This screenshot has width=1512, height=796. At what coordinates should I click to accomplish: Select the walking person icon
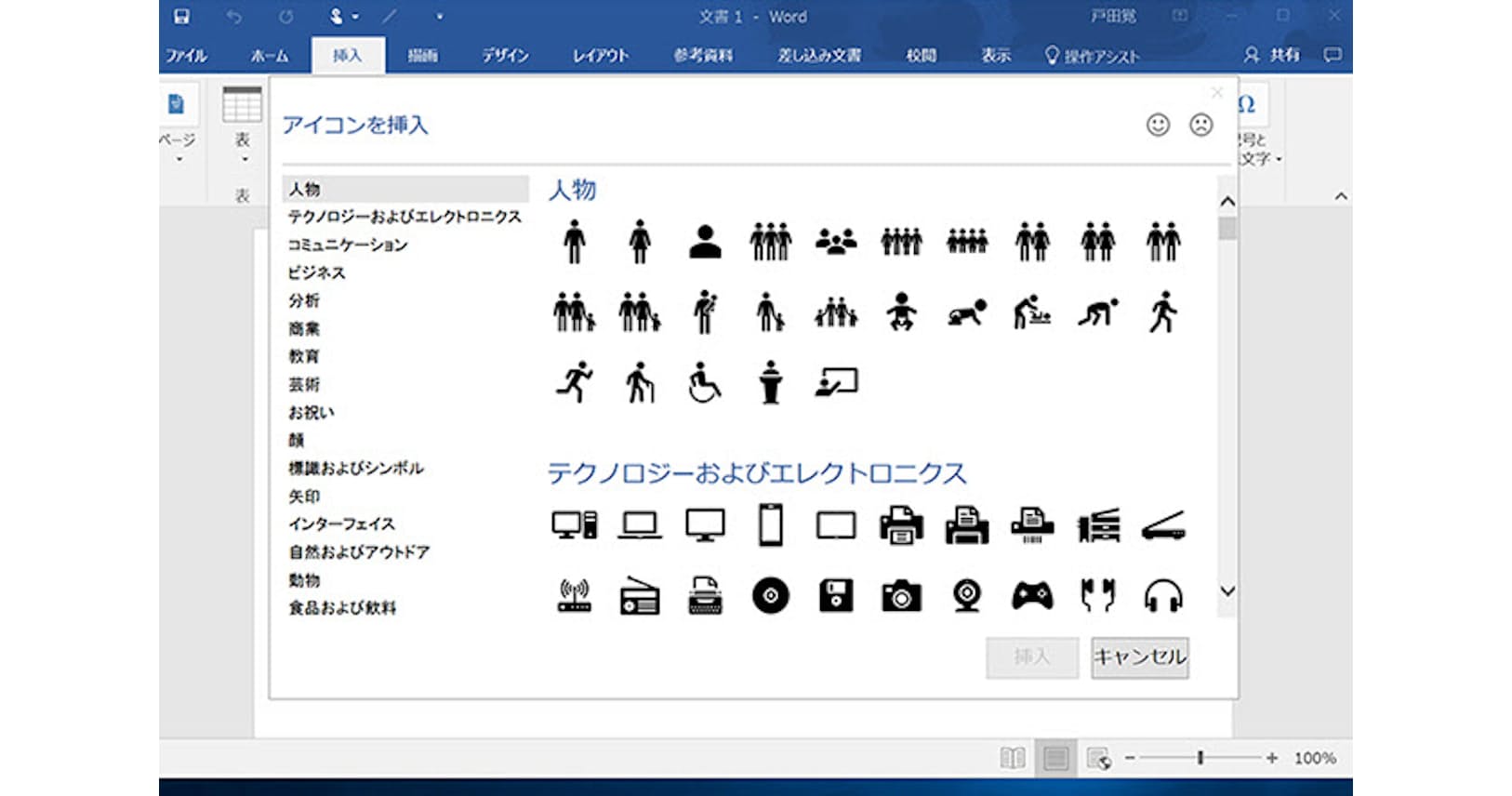click(1163, 312)
